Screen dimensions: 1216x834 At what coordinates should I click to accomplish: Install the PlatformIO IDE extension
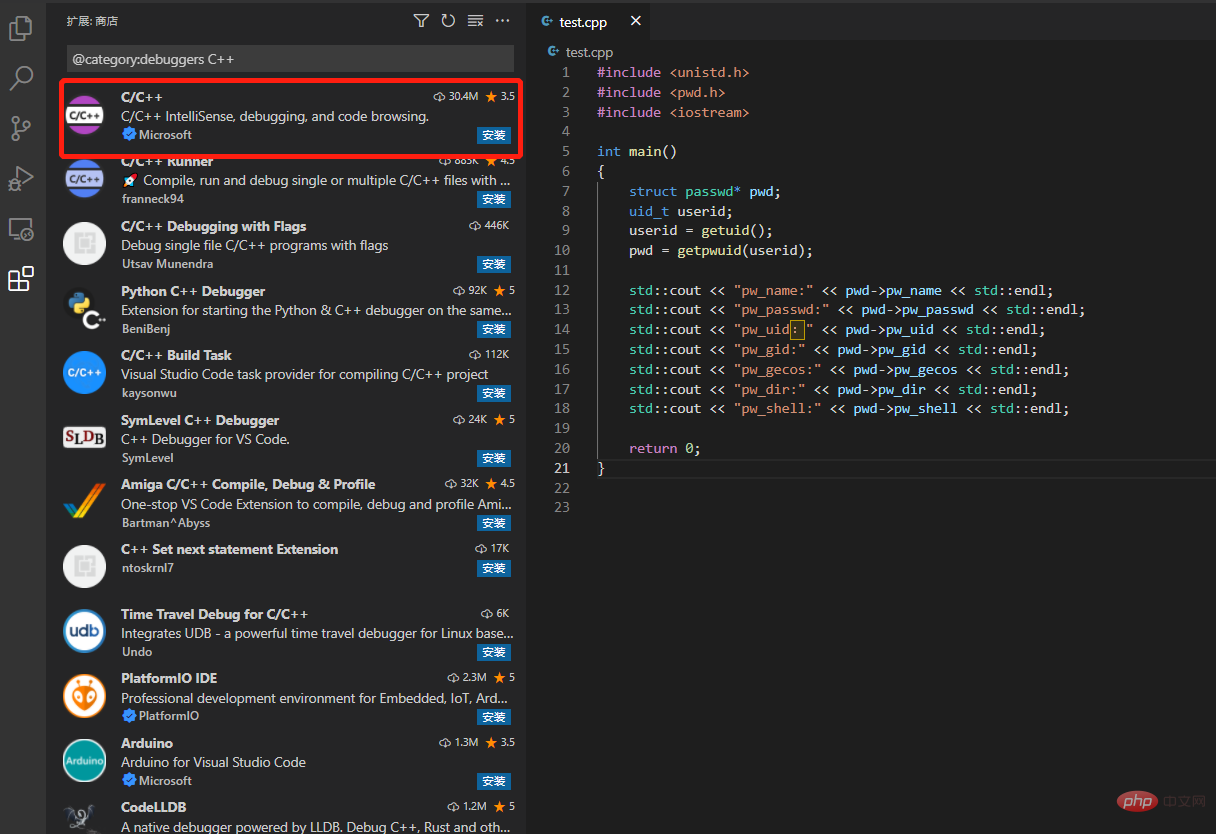point(494,717)
